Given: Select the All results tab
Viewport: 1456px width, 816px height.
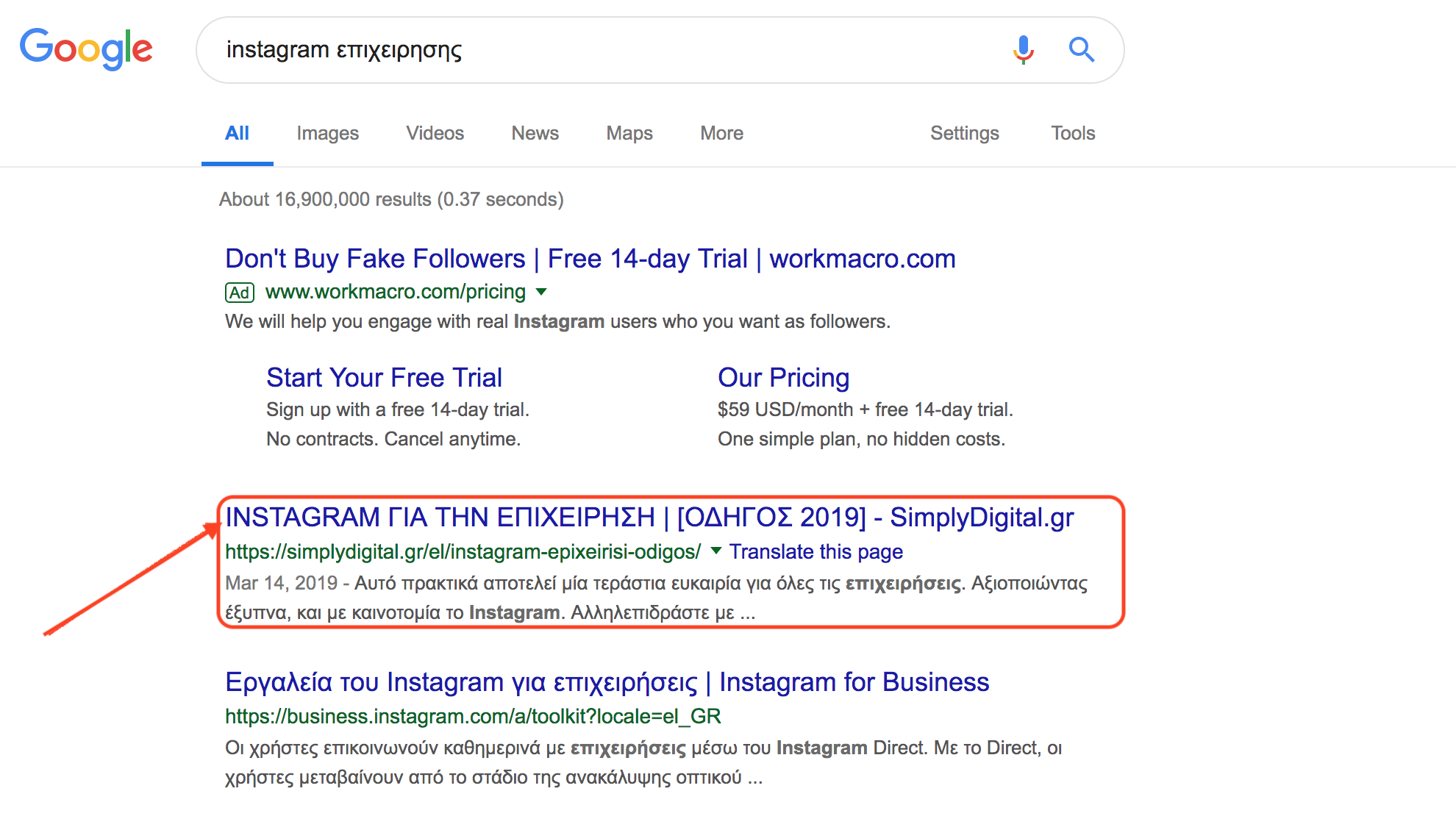Looking at the screenshot, I should click(237, 133).
